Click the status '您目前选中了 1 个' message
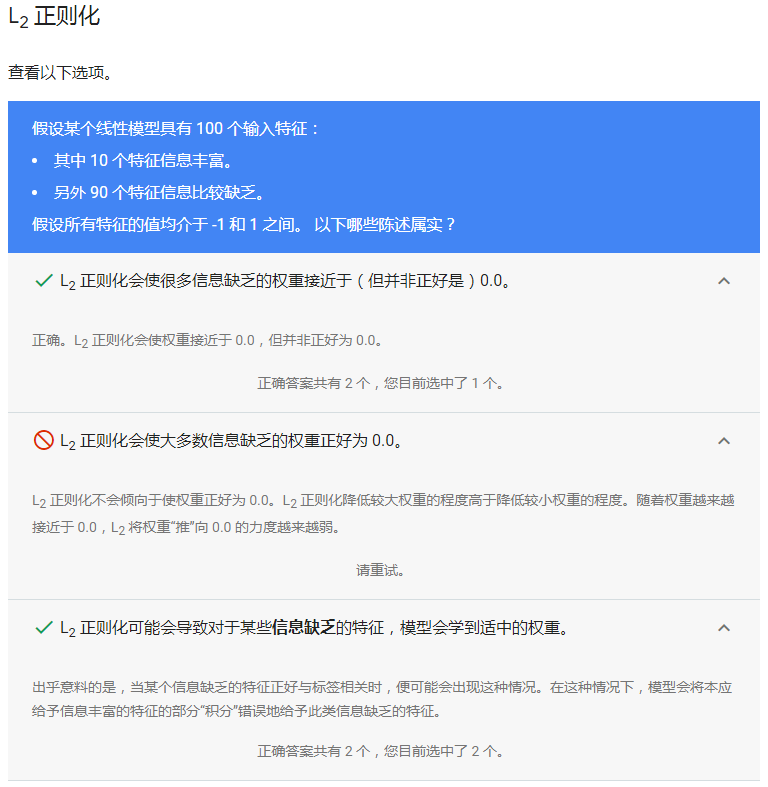 point(380,383)
